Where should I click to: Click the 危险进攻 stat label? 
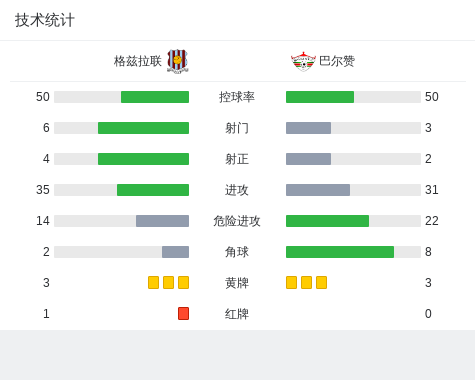(x=237, y=221)
